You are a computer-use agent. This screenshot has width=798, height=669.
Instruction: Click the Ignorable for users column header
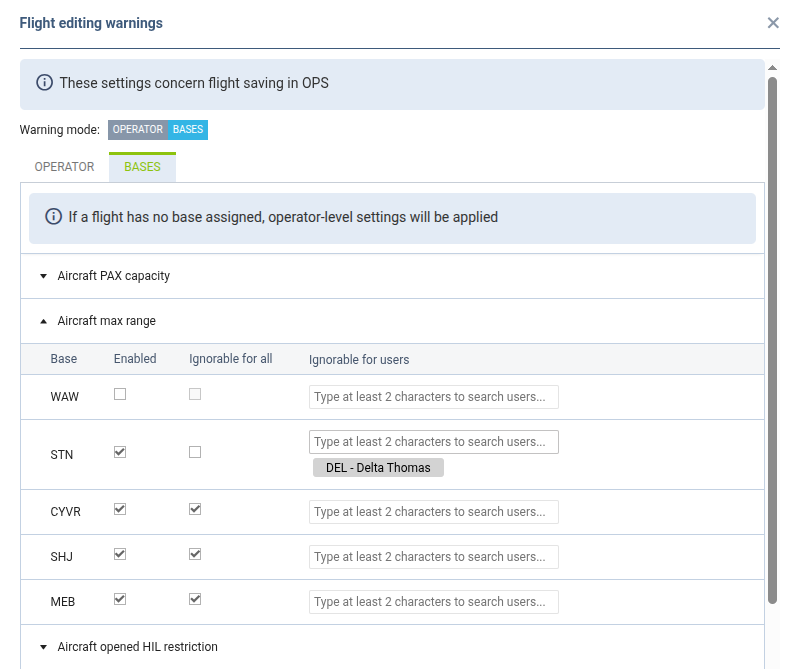359,360
